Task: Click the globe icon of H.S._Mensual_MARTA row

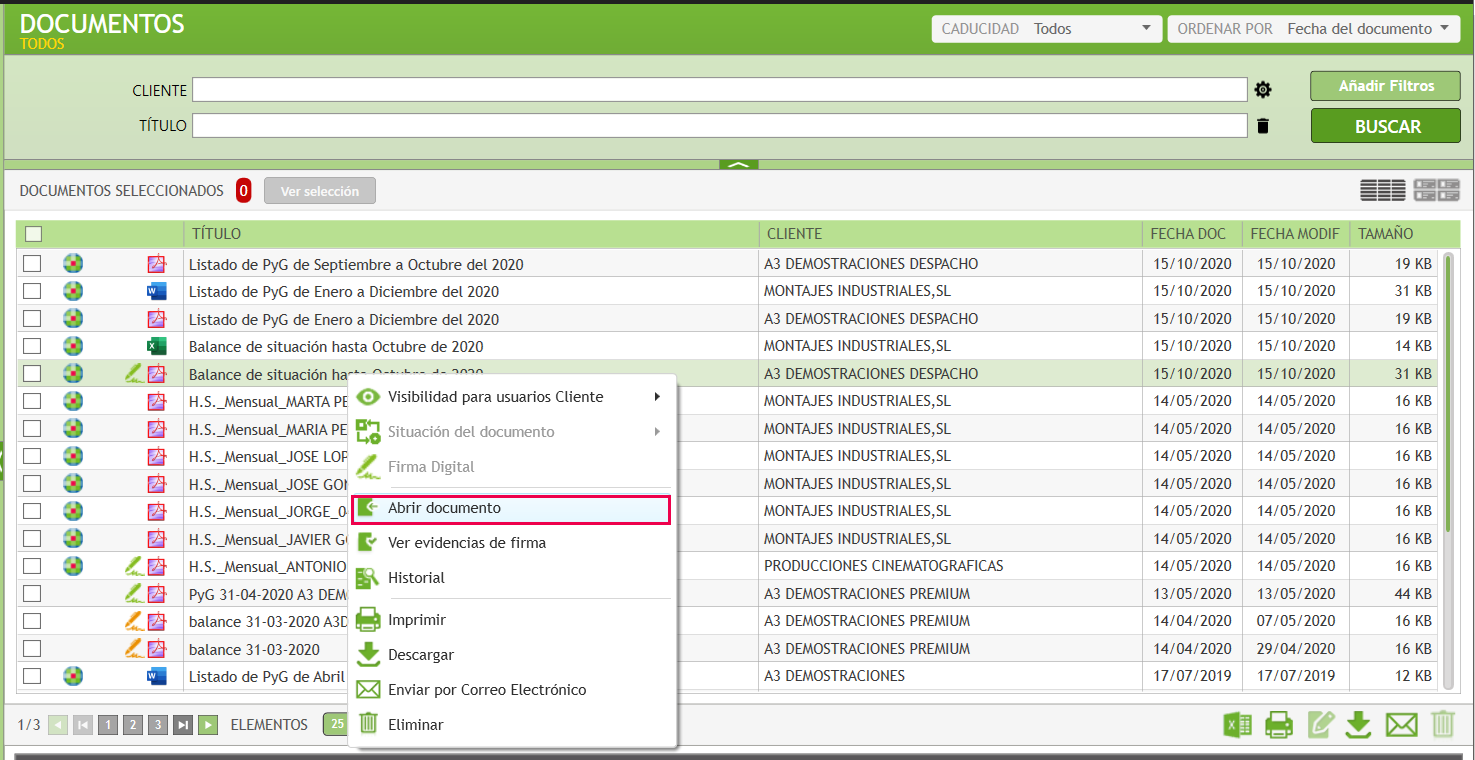Action: coord(73,401)
